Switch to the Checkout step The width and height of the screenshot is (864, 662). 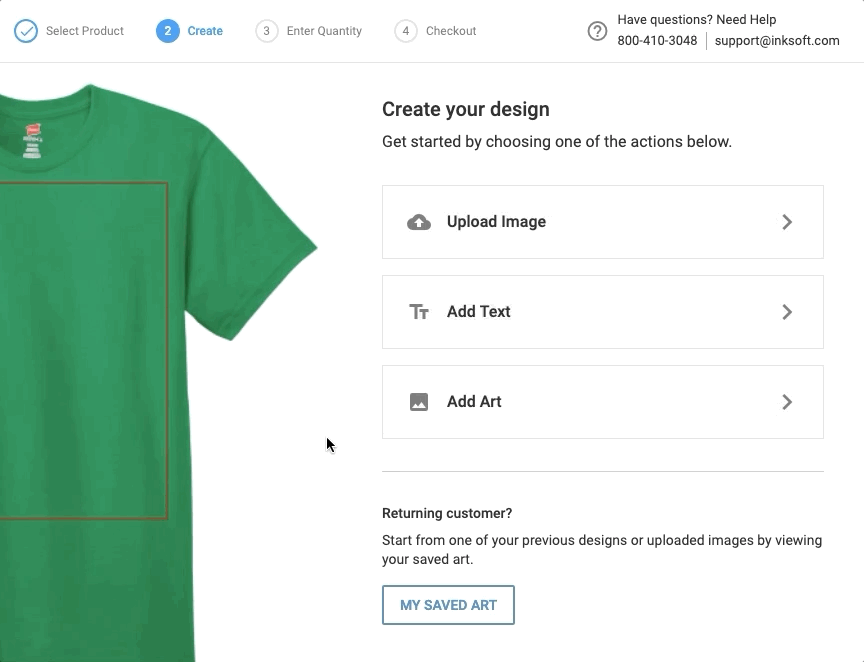point(450,31)
